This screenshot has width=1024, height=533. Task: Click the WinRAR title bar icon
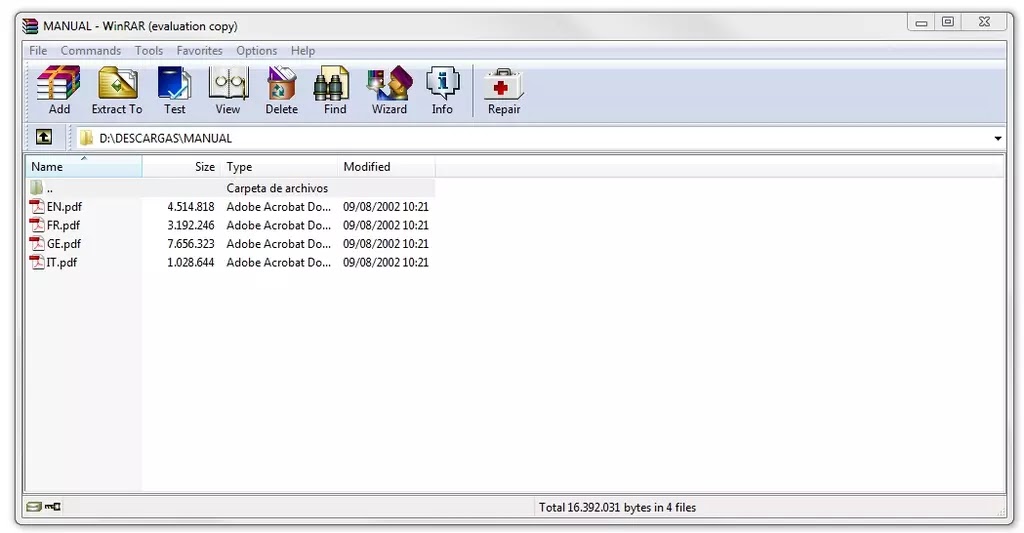coord(30,25)
